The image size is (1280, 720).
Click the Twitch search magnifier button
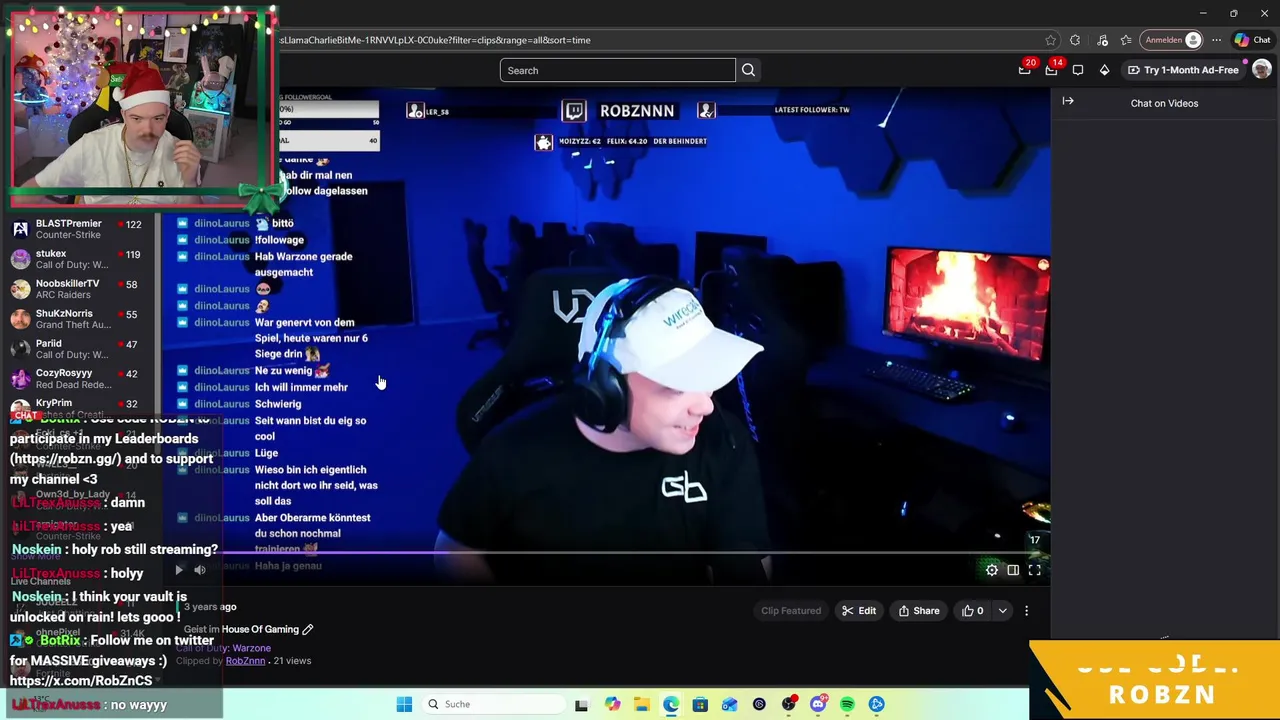click(x=748, y=70)
